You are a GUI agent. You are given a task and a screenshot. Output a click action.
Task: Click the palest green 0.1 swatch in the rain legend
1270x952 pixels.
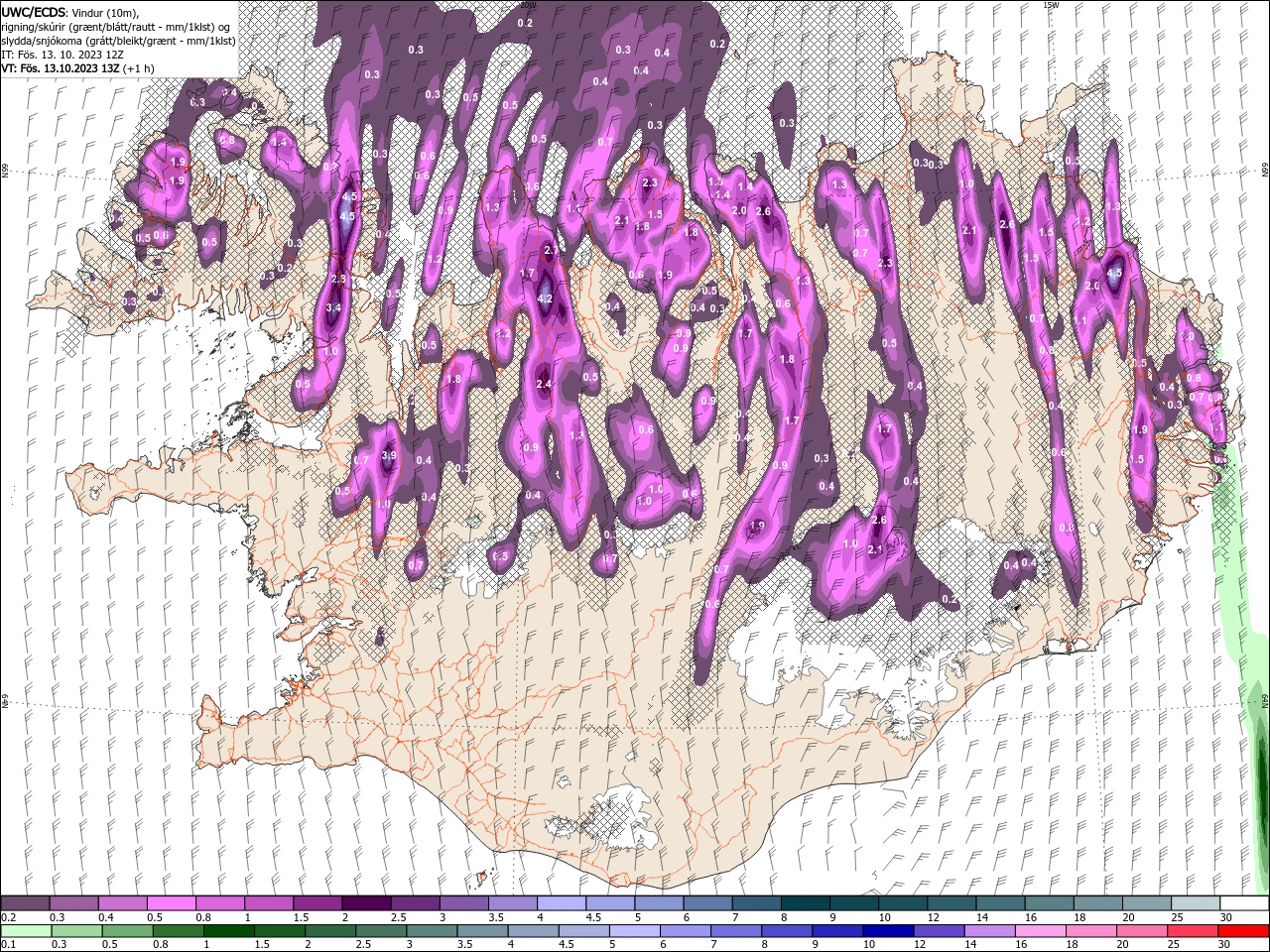click(x=25, y=931)
